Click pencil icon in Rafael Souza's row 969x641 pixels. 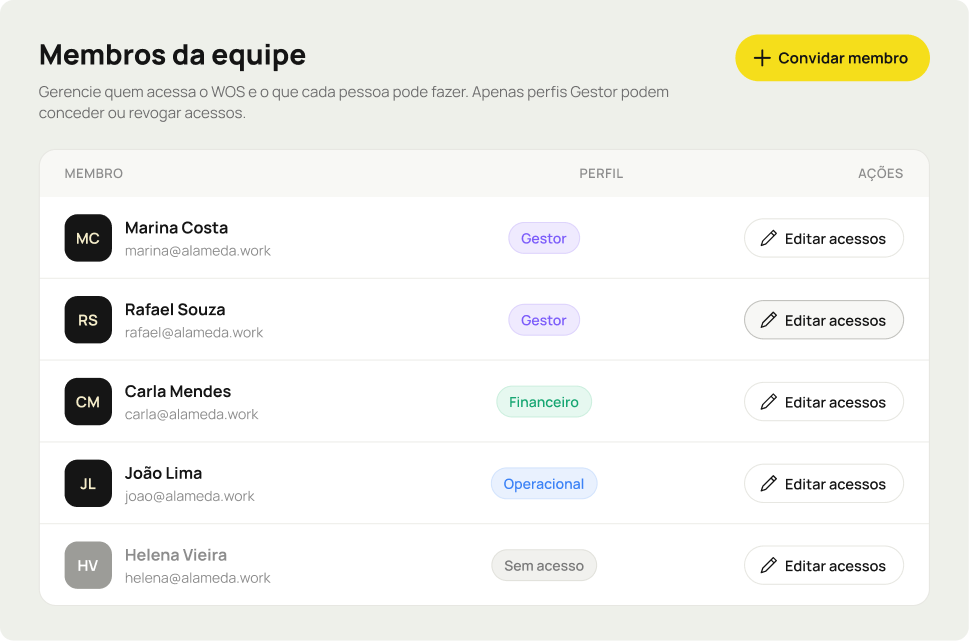click(x=768, y=320)
